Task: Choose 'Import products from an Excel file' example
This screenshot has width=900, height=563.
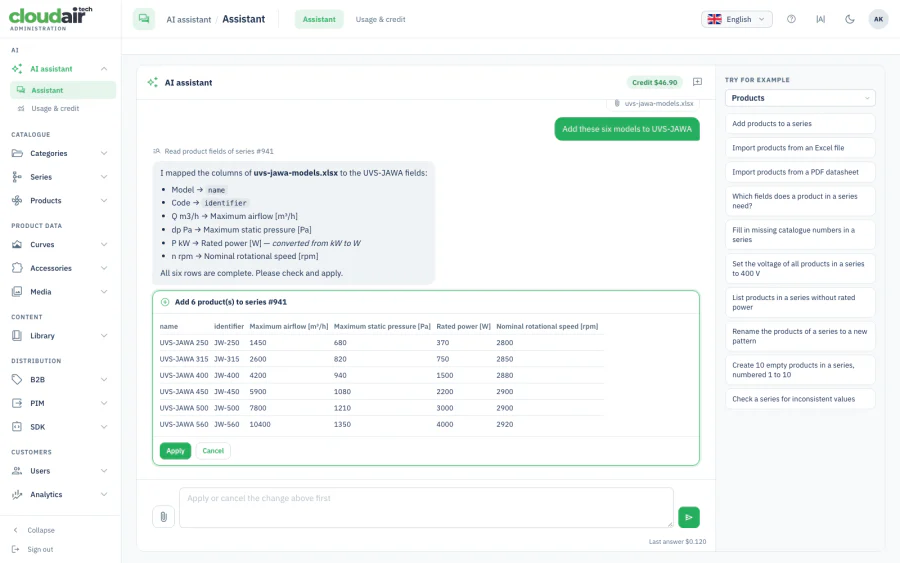Action: (800, 147)
